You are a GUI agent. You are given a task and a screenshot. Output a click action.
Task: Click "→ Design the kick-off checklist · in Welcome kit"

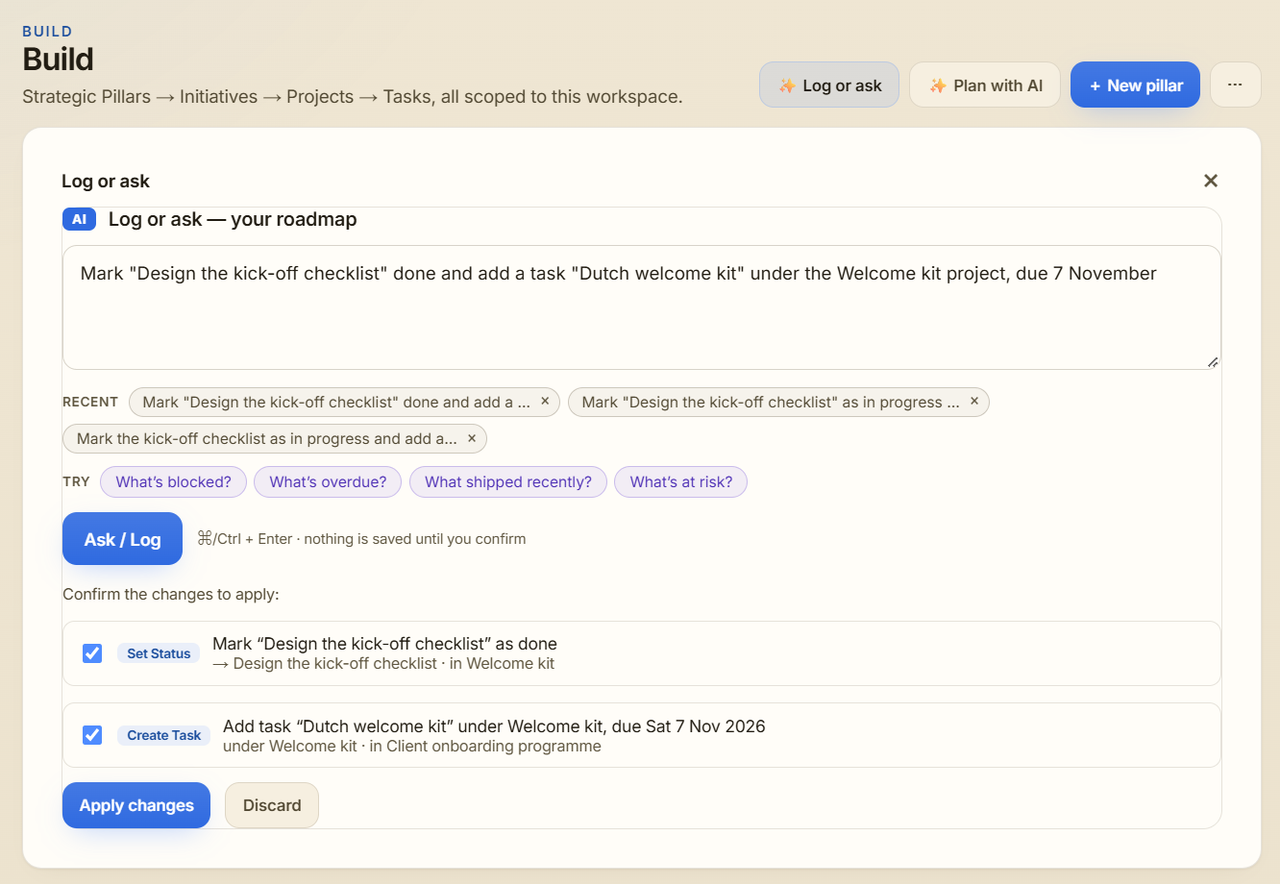pyautogui.click(x=384, y=664)
